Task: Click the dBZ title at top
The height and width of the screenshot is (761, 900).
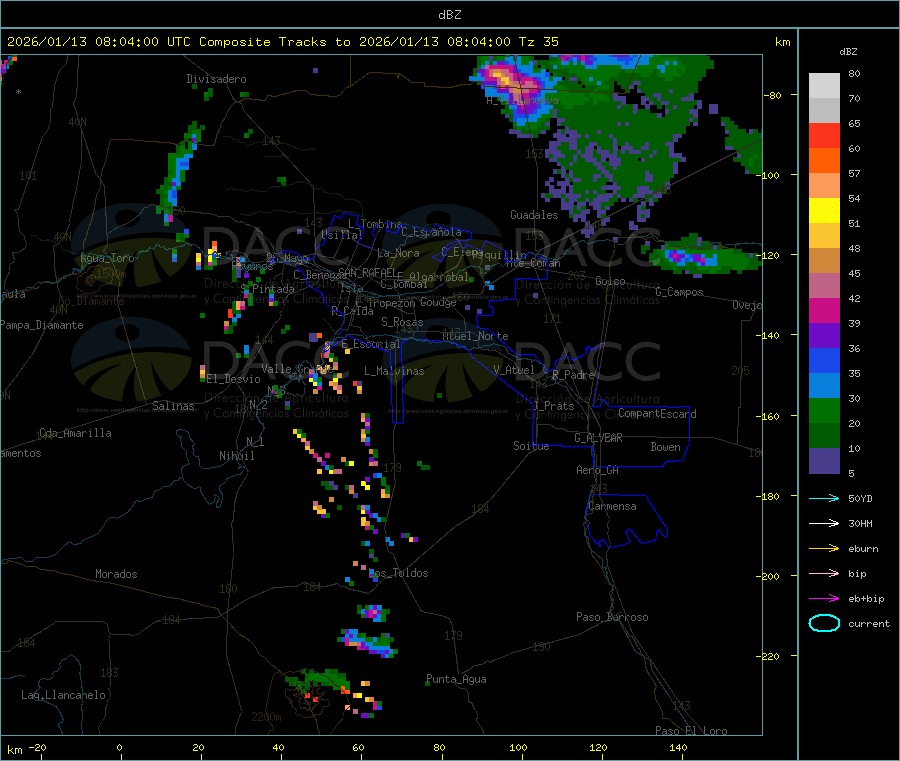Action: (x=449, y=15)
